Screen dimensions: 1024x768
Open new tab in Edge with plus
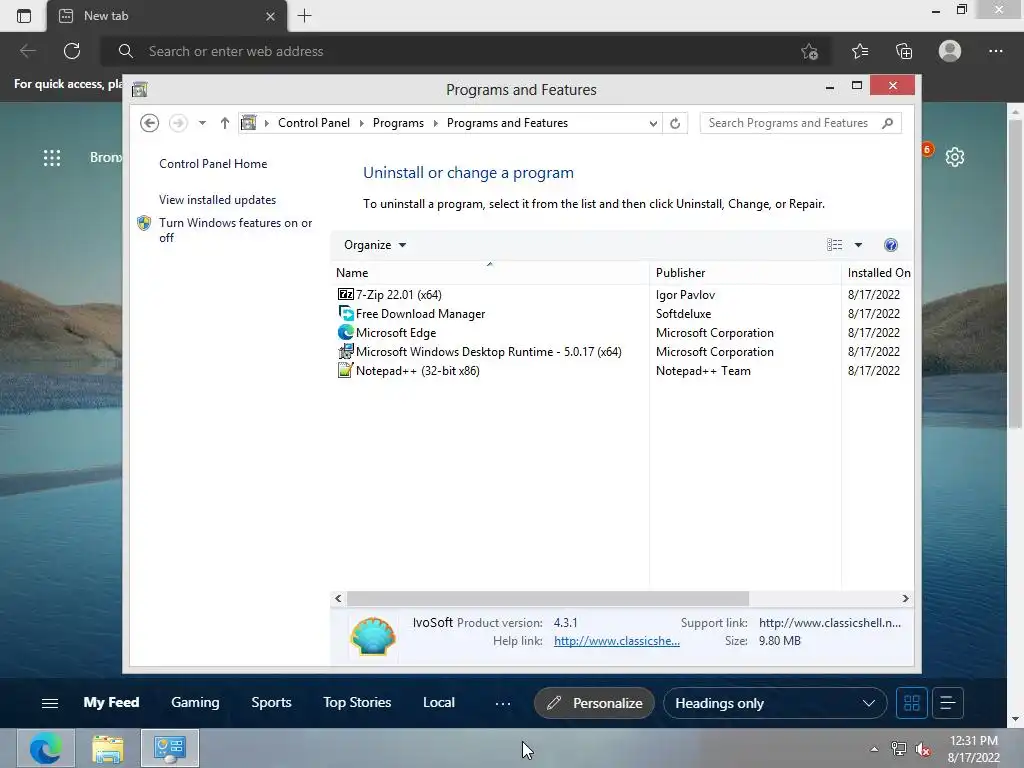click(304, 16)
